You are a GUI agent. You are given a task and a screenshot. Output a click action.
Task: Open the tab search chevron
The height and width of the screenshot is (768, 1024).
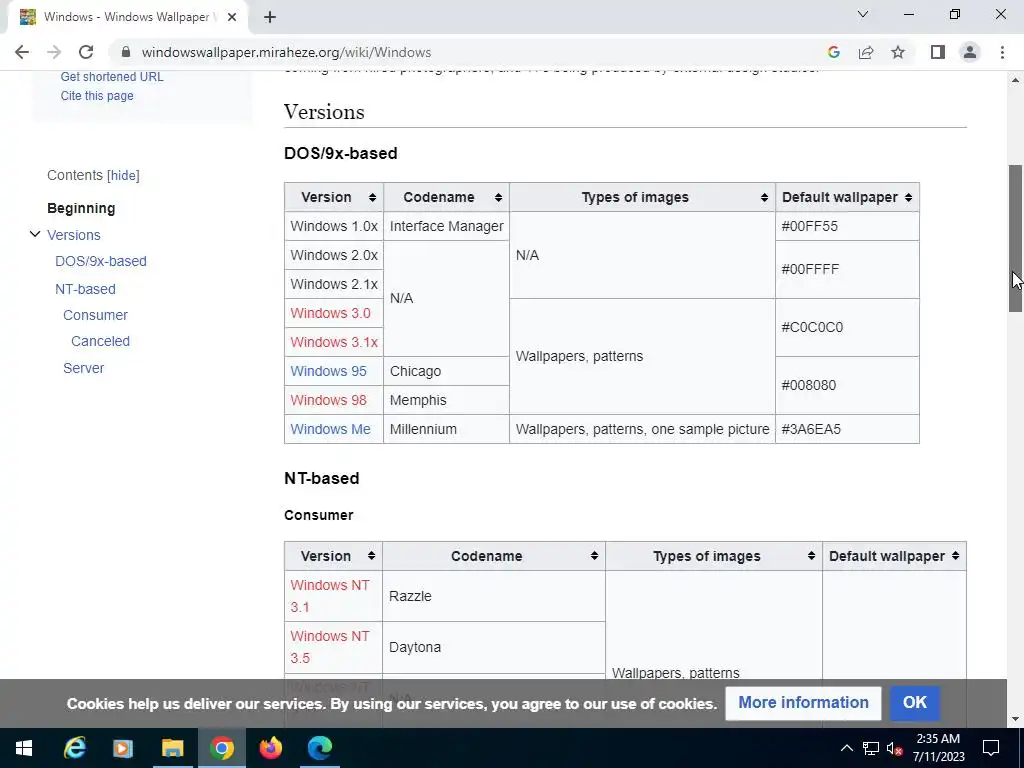click(863, 14)
